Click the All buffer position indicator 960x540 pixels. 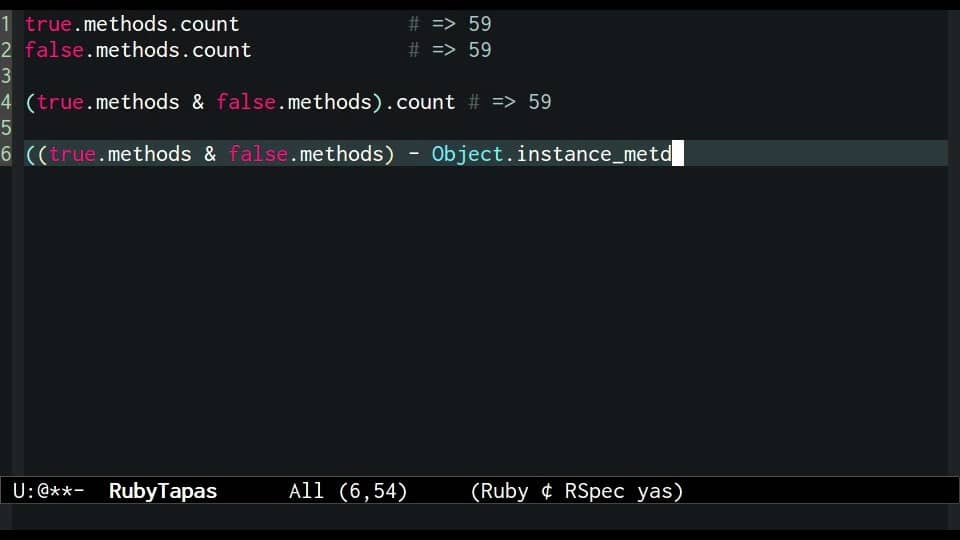(x=306, y=491)
